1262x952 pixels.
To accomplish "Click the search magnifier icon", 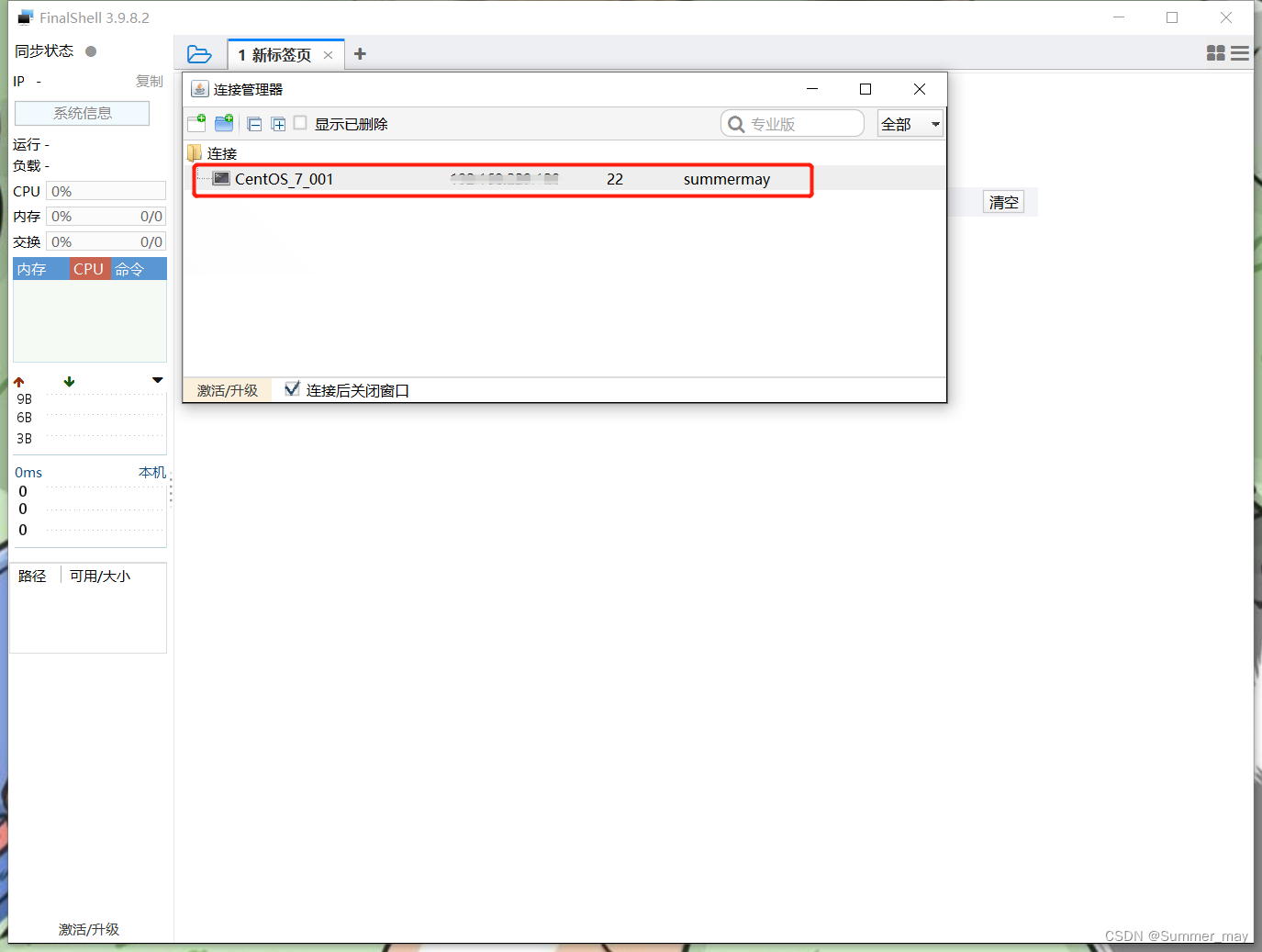I will click(x=736, y=124).
